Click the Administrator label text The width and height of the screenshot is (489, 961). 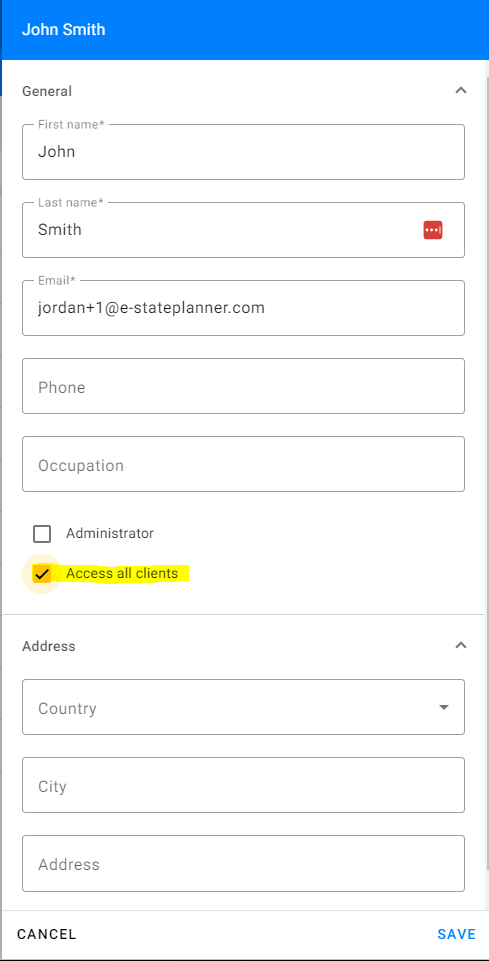pyautogui.click(x=110, y=533)
